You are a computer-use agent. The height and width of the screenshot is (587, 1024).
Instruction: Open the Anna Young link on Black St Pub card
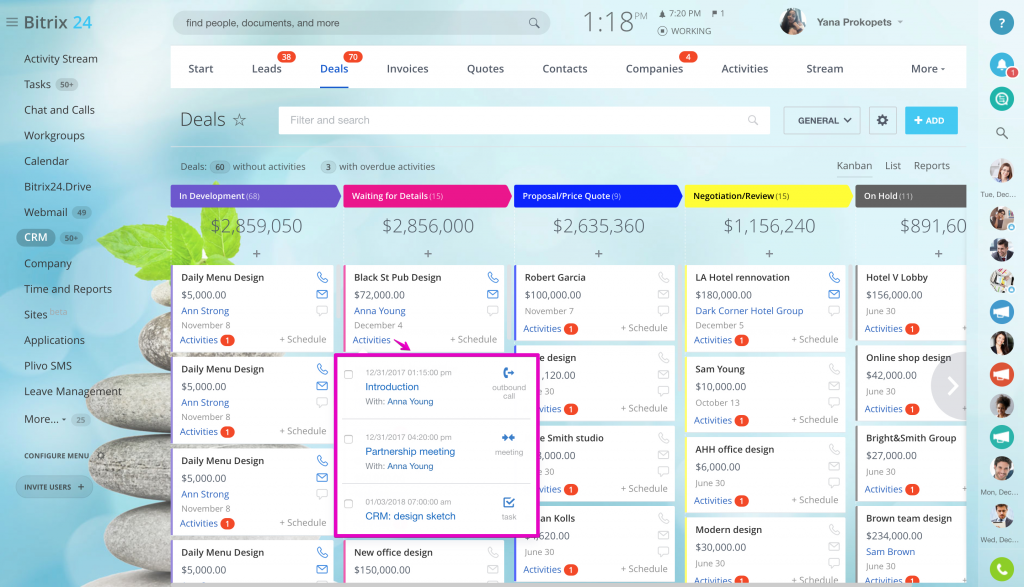(x=379, y=311)
